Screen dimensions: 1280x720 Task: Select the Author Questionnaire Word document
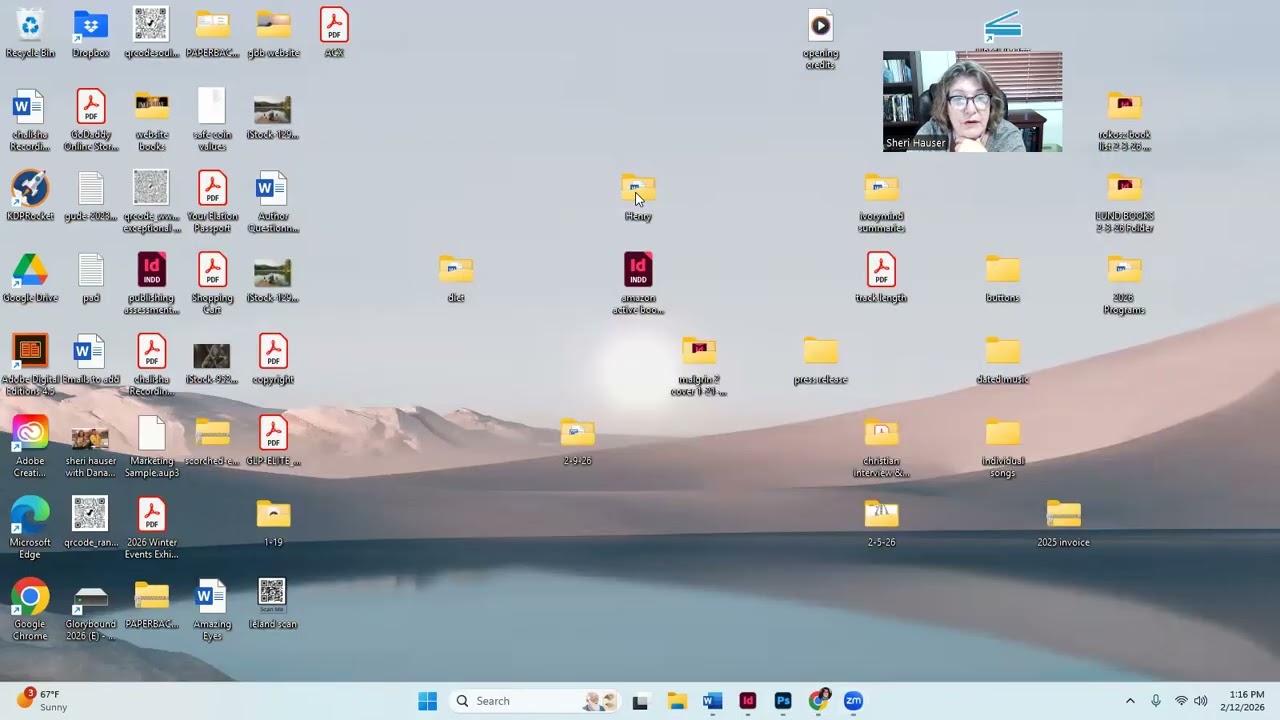(x=273, y=202)
